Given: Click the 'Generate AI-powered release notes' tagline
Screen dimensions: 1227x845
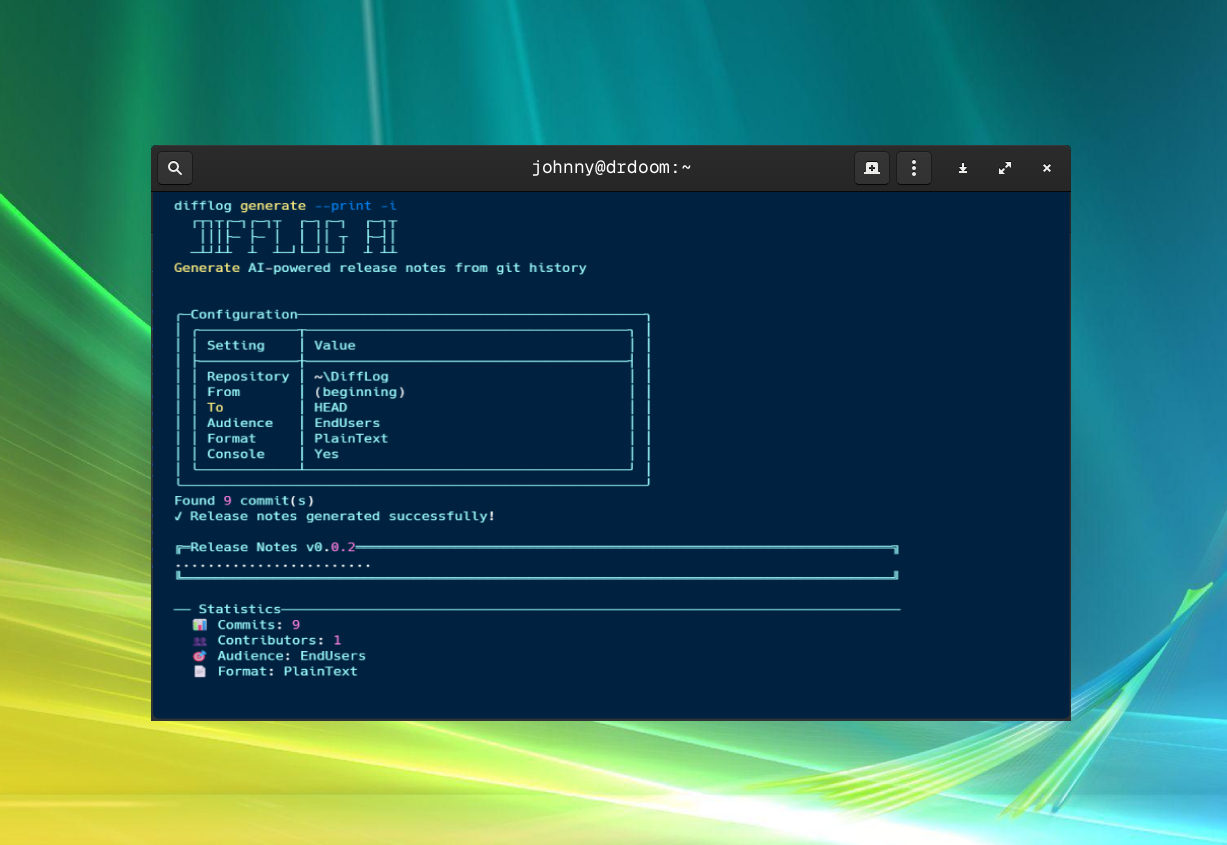Looking at the screenshot, I should coord(380,268).
